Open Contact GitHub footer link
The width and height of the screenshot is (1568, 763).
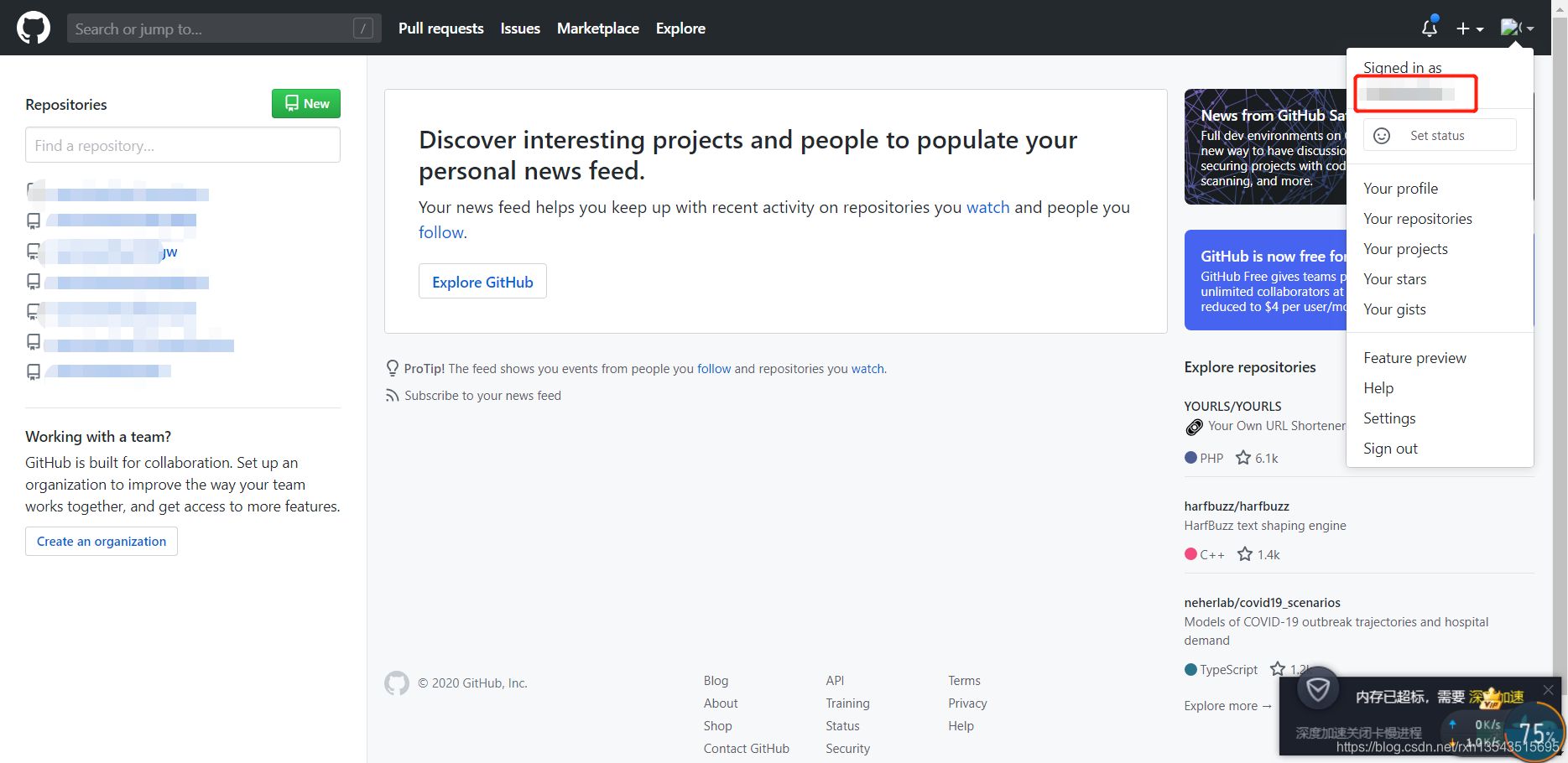point(746,748)
